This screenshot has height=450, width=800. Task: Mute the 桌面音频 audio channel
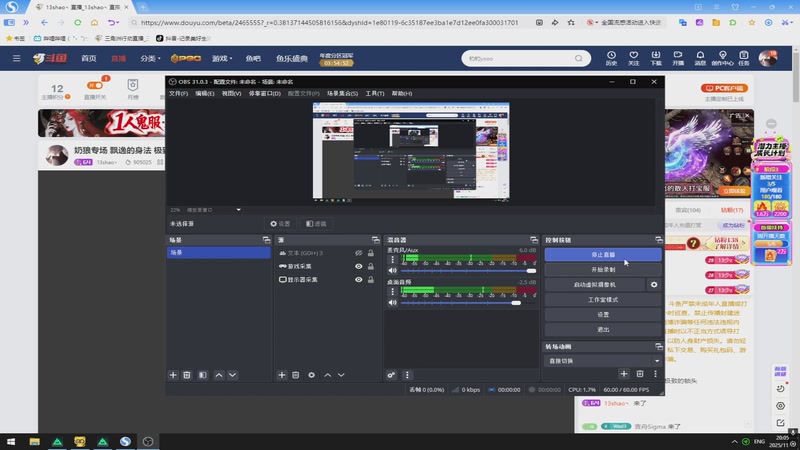[x=392, y=303]
